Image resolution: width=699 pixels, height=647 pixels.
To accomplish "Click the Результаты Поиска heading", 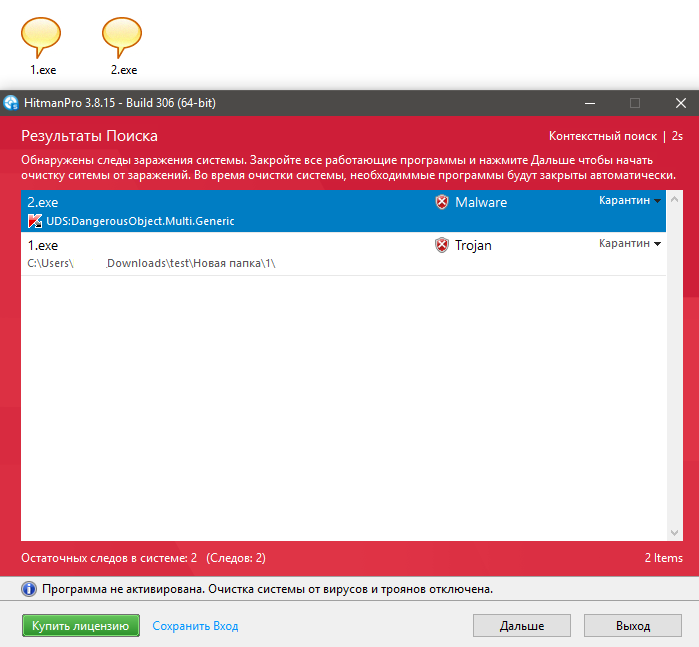I will (x=90, y=136).
